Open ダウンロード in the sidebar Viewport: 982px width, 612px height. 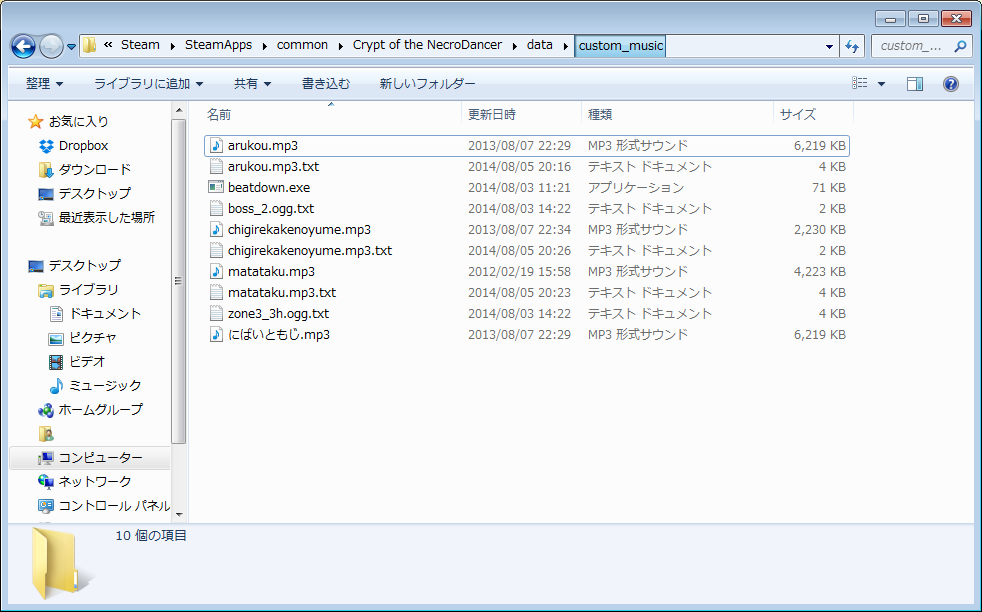95,169
